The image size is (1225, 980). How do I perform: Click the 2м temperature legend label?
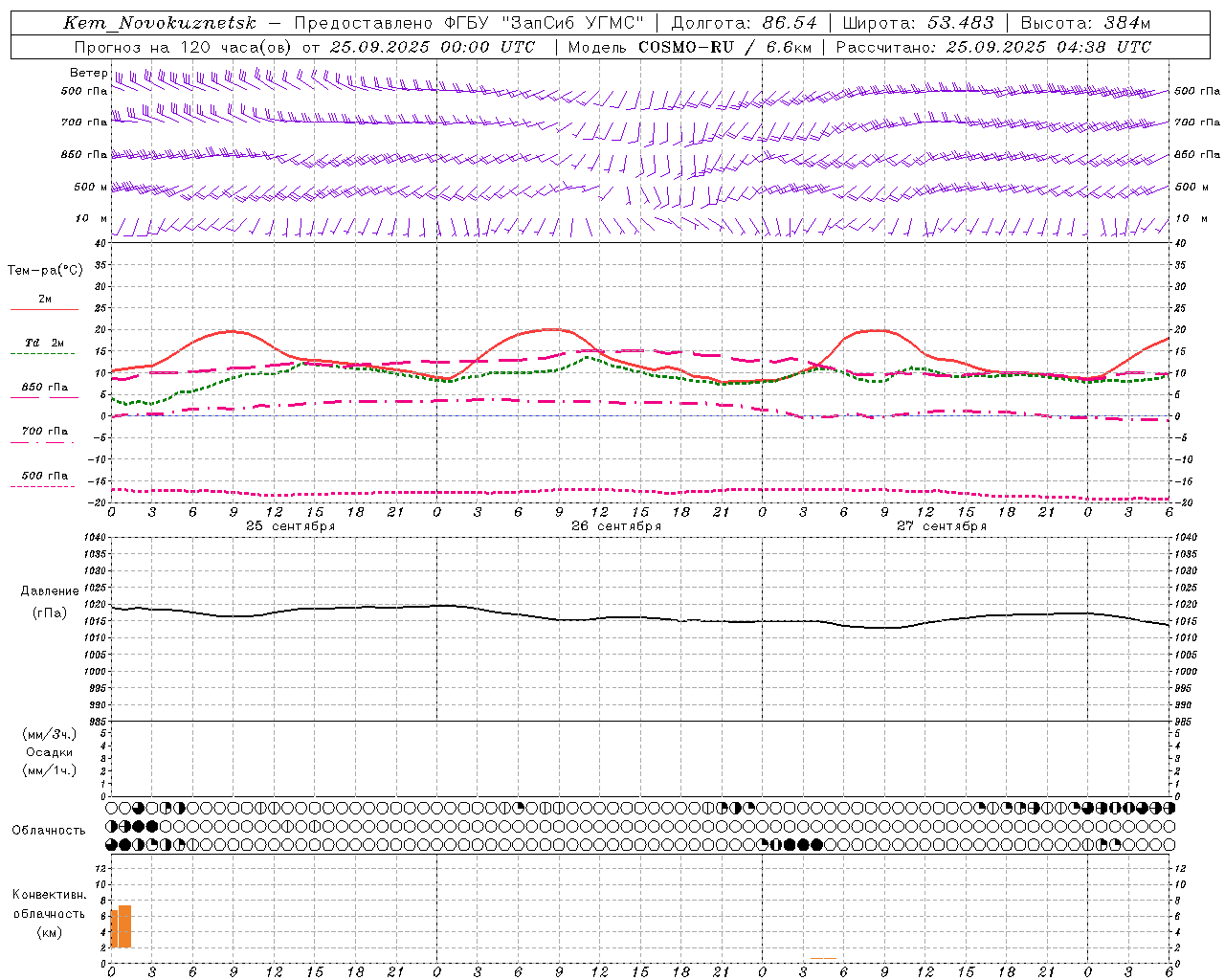click(x=45, y=299)
